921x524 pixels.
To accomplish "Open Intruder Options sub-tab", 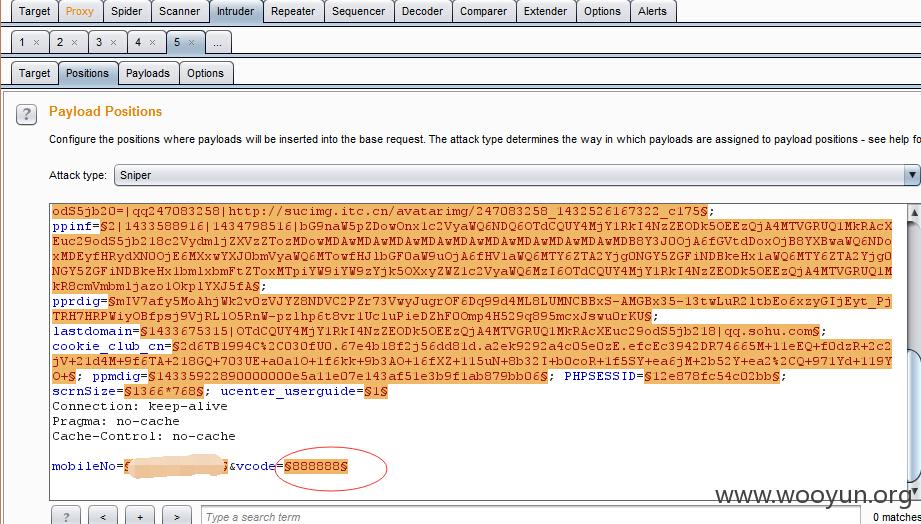I will [x=206, y=73].
